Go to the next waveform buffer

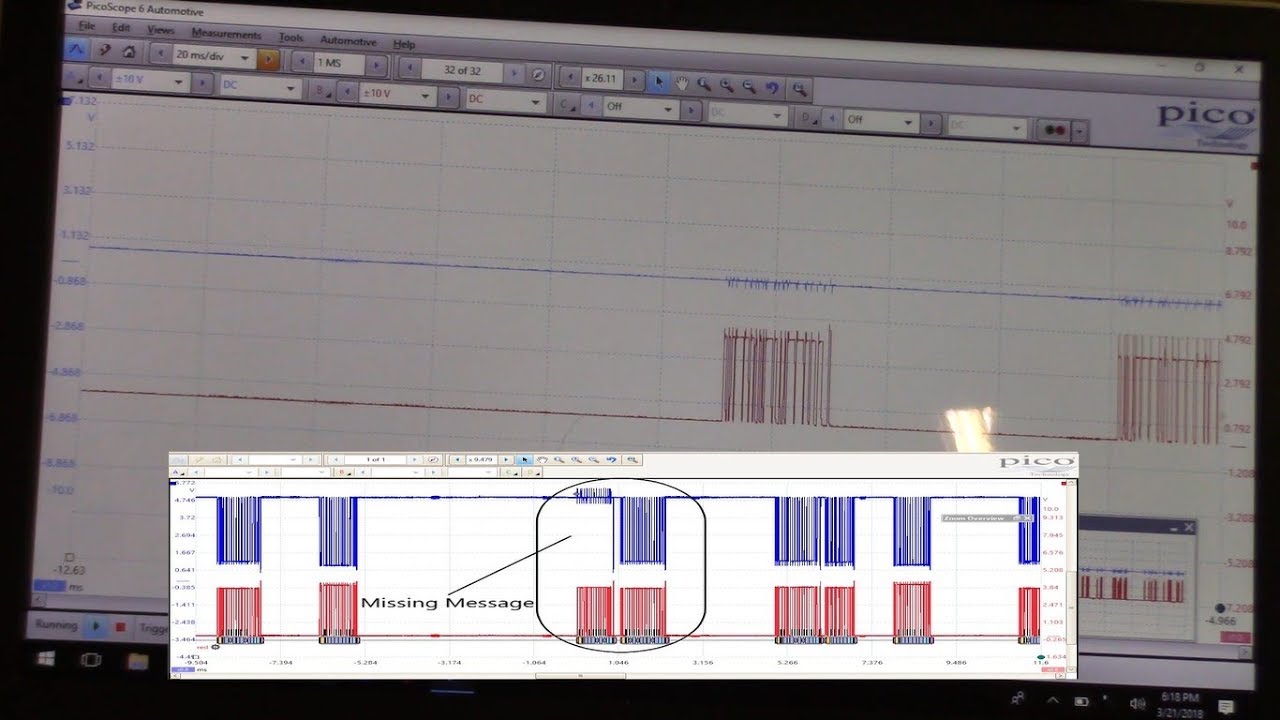click(x=513, y=73)
